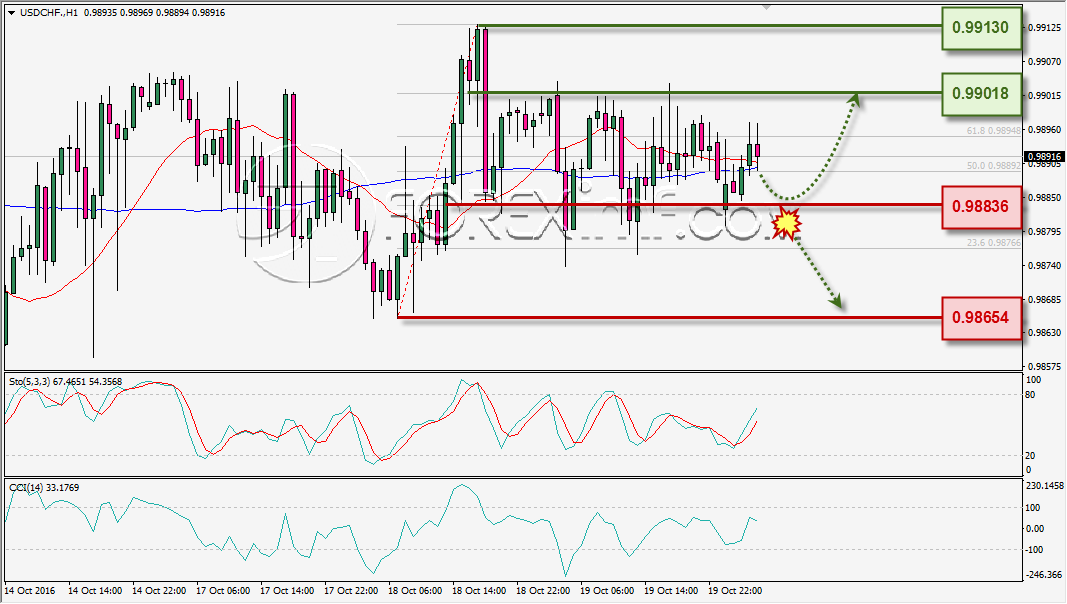Click the Fibonacci 50.0 0.98892 label
The height and width of the screenshot is (604, 1067).
(993, 165)
